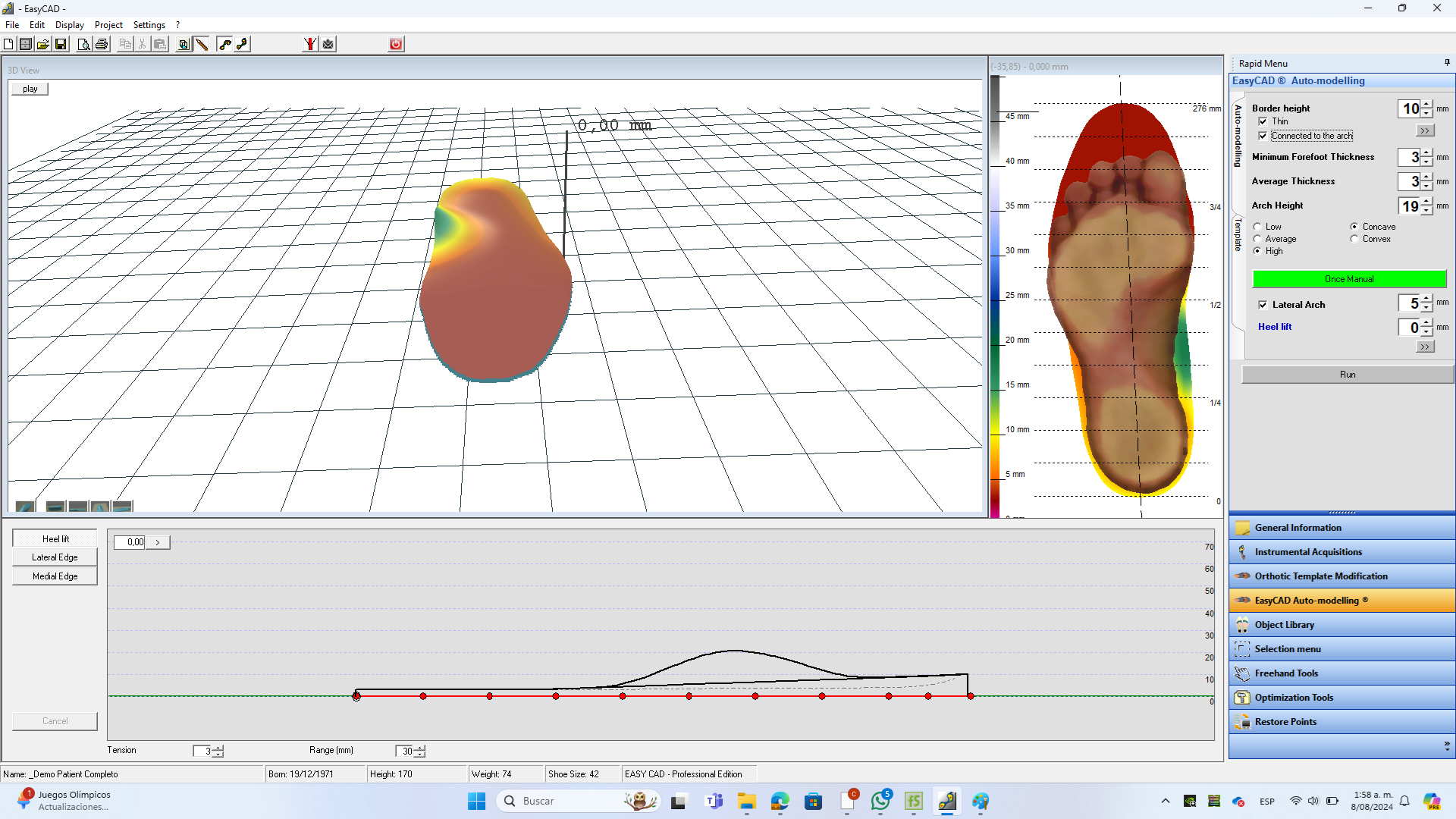
Task: Open WhatsApp from the taskbar
Action: point(880,801)
